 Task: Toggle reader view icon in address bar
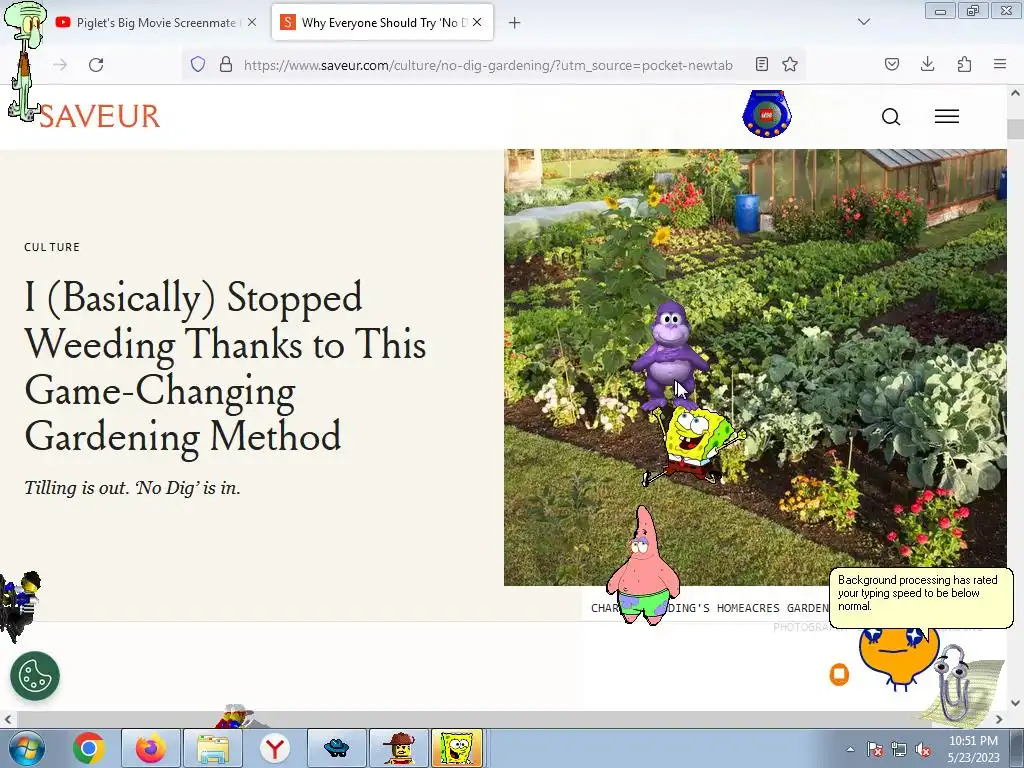click(x=761, y=64)
